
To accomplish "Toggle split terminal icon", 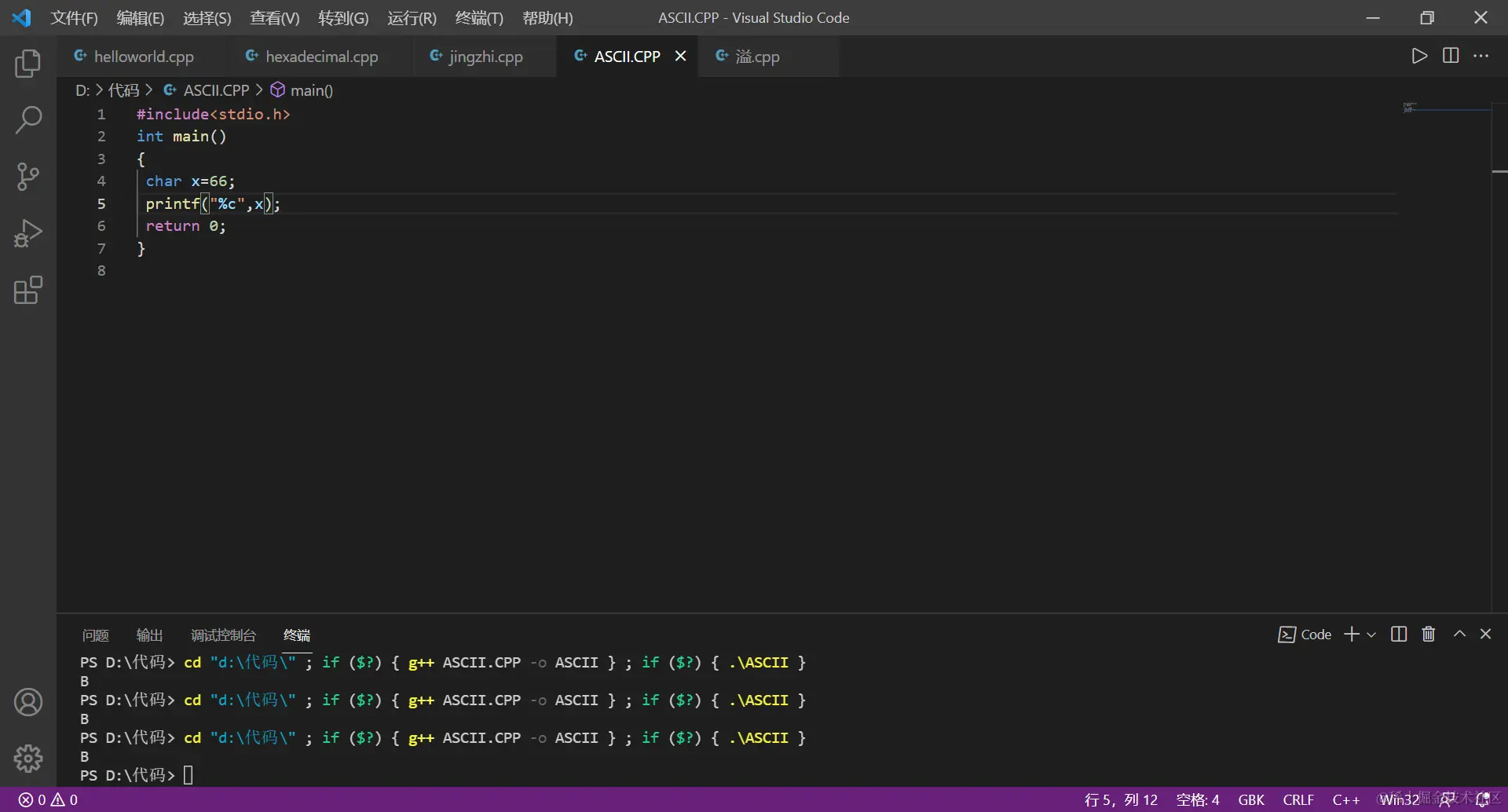I will (x=1399, y=635).
